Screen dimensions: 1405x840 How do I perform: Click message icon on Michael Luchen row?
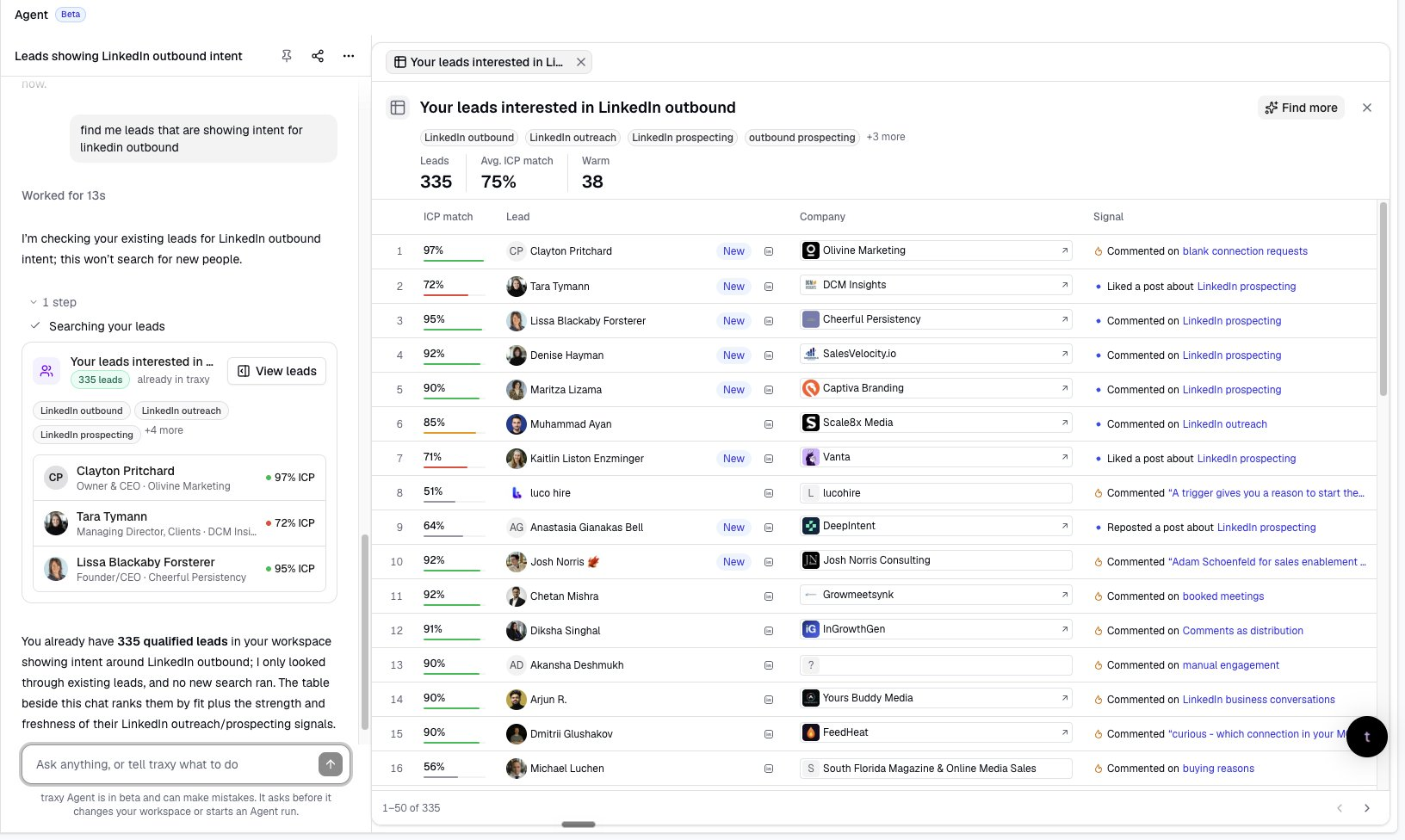769,769
